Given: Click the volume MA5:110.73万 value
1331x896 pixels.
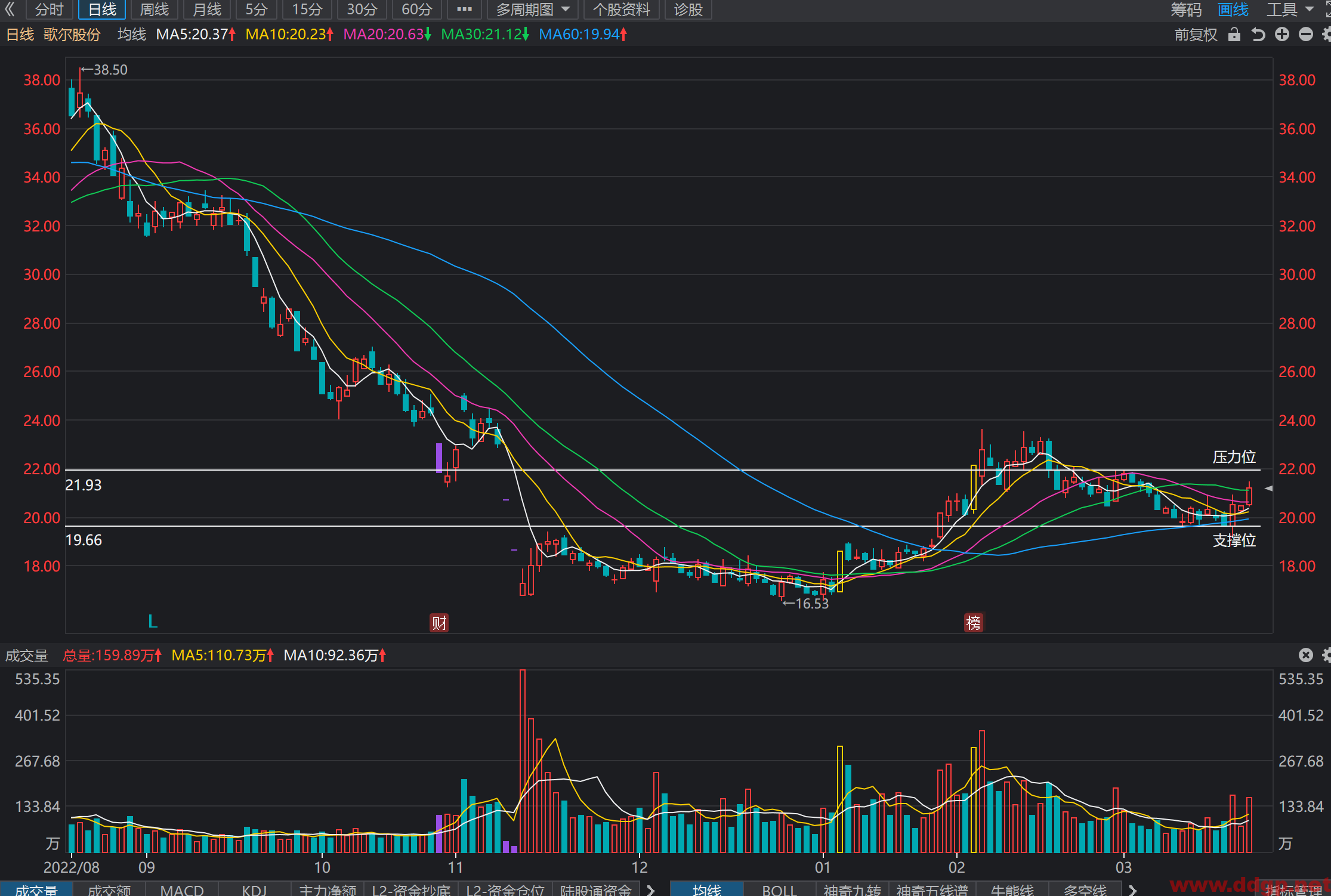Looking at the screenshot, I should coord(223,655).
